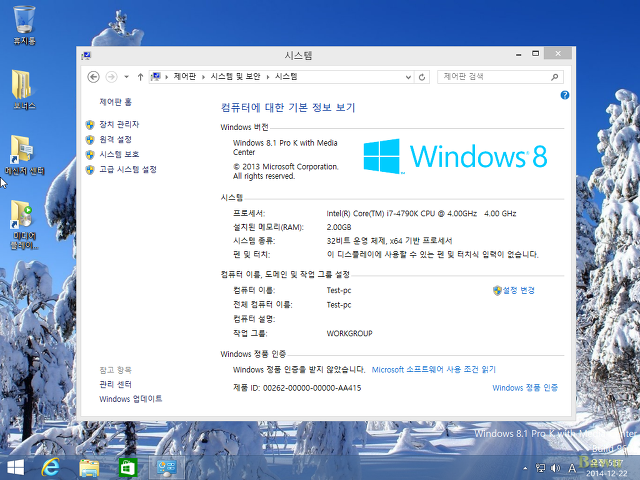This screenshot has width=640, height=480.
Task: Open 관리 센터 link
Action: (x=116, y=384)
